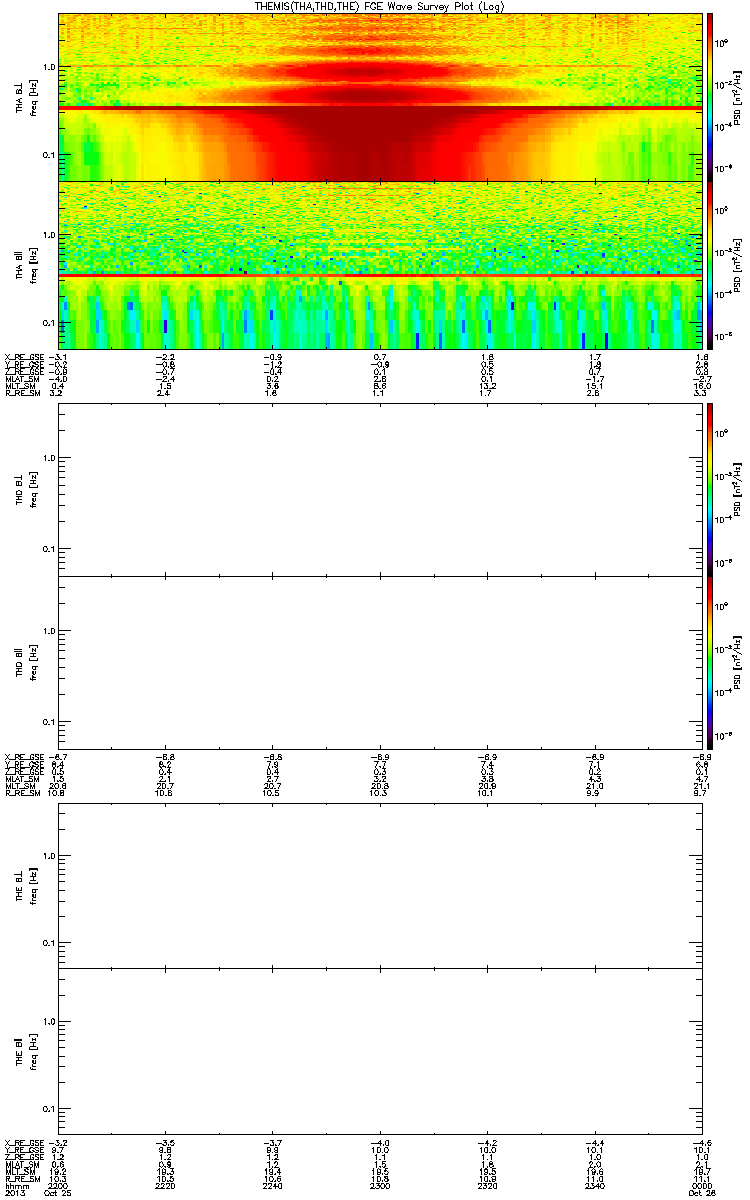
Task: Click the 'THA B∥ freq [Hz]' axis label
Action: click(25, 265)
